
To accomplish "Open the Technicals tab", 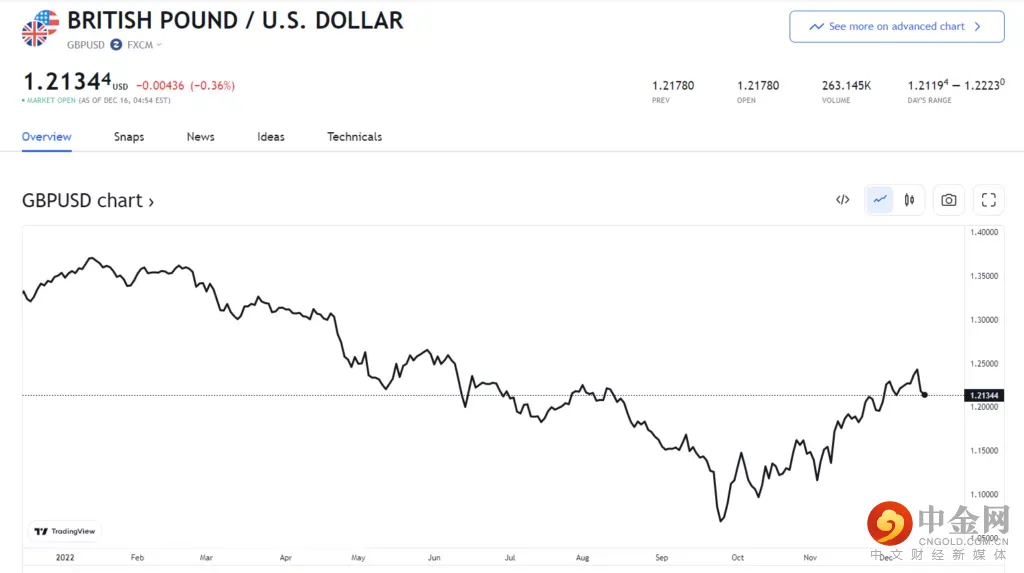I will pos(354,137).
